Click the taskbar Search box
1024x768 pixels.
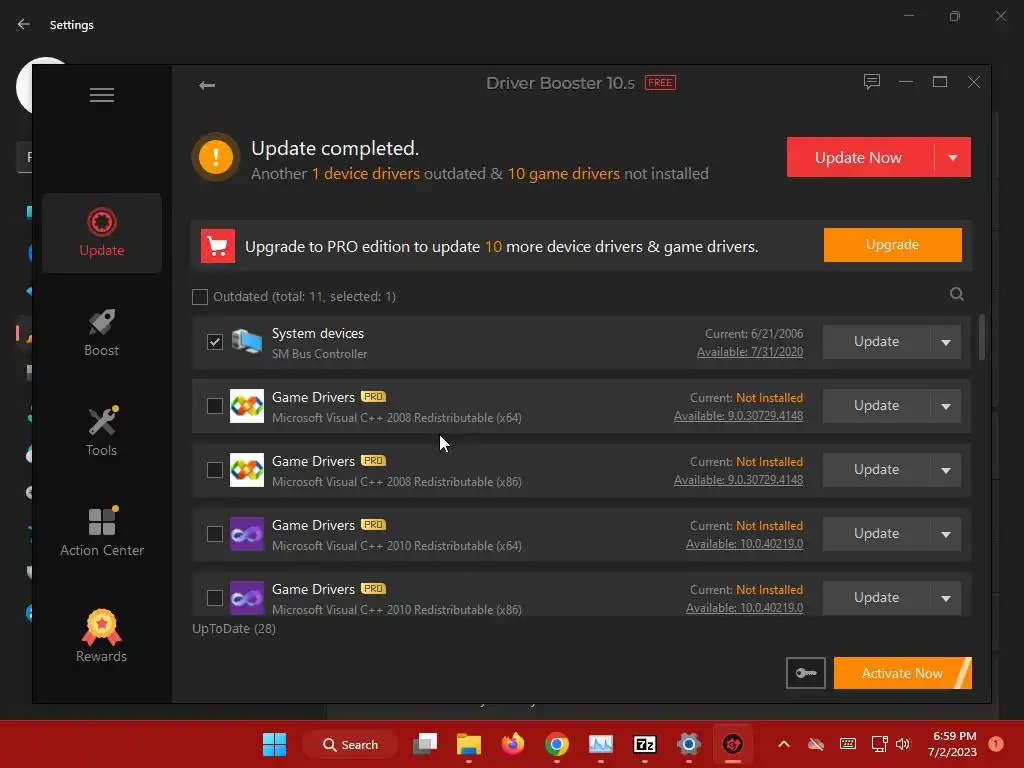(x=350, y=744)
